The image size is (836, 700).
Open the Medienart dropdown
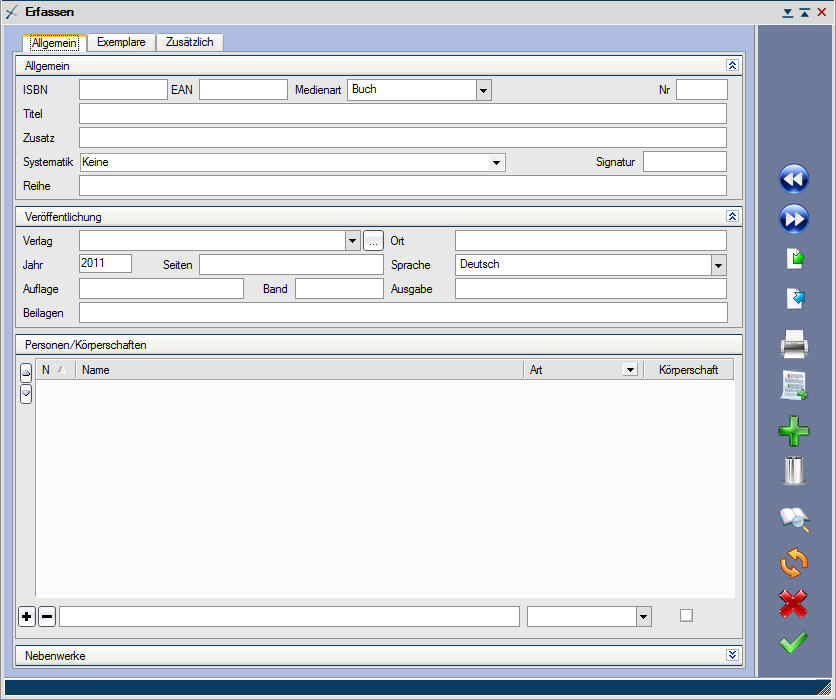484,90
